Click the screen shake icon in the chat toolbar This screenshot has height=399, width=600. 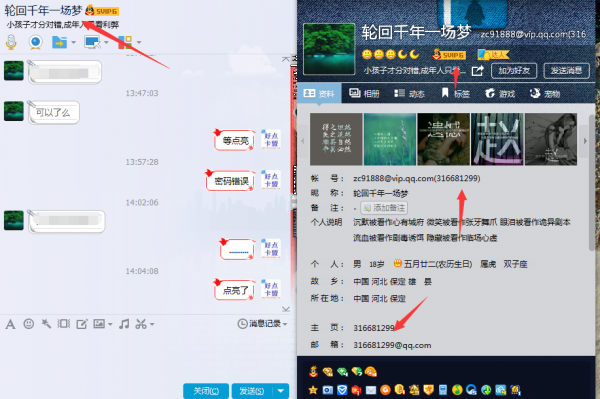tap(64, 324)
